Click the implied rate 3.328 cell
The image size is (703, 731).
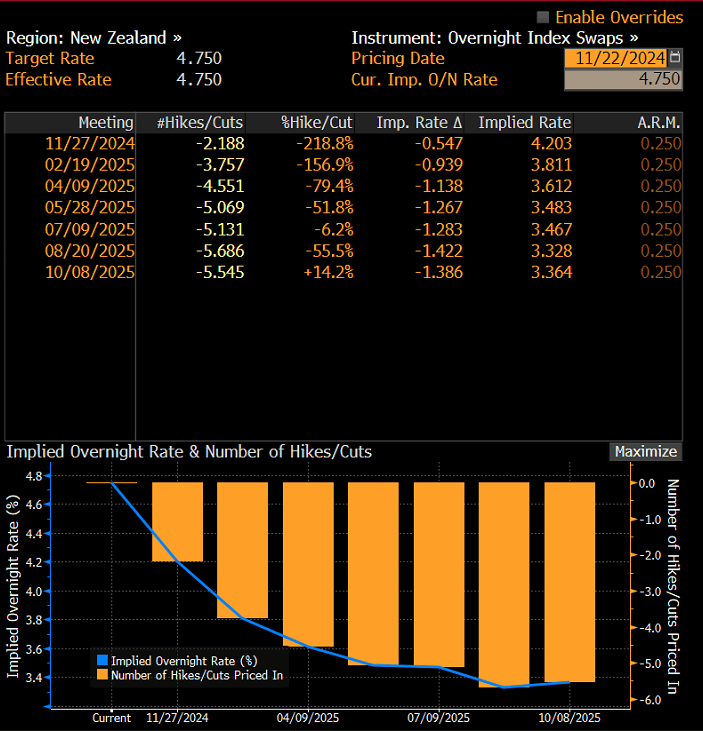tap(551, 251)
